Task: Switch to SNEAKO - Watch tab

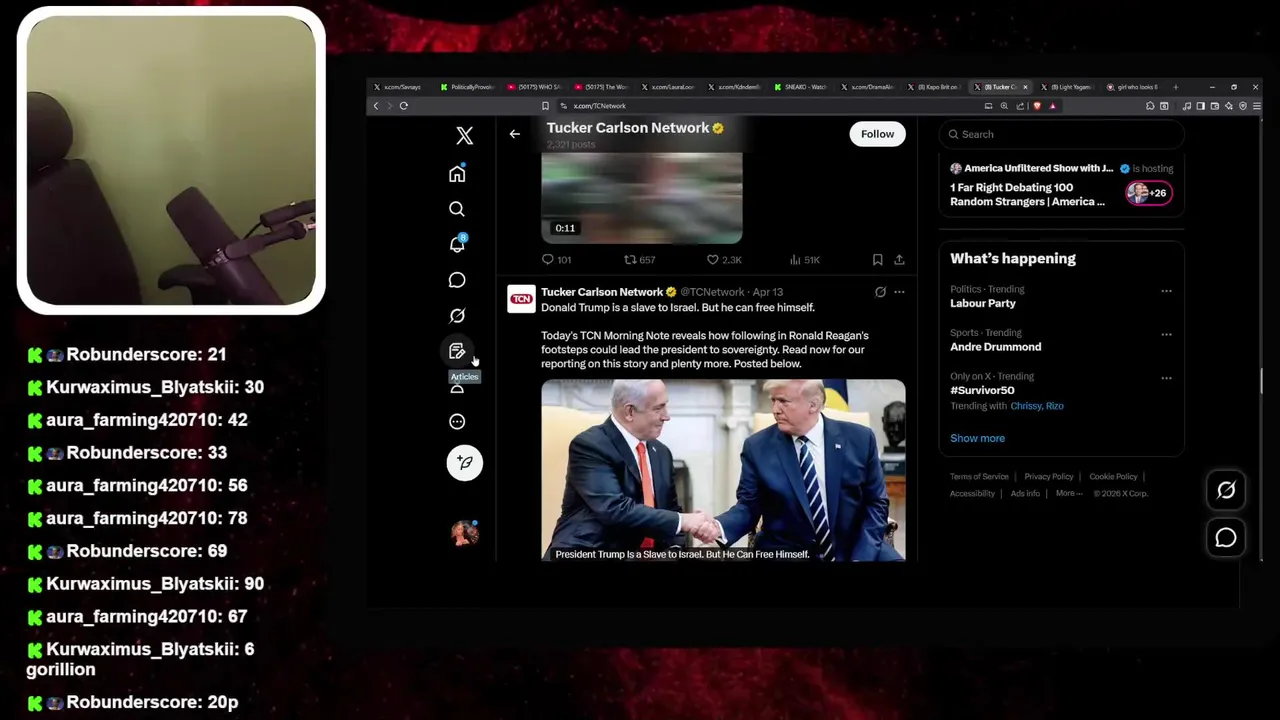Action: tap(802, 87)
